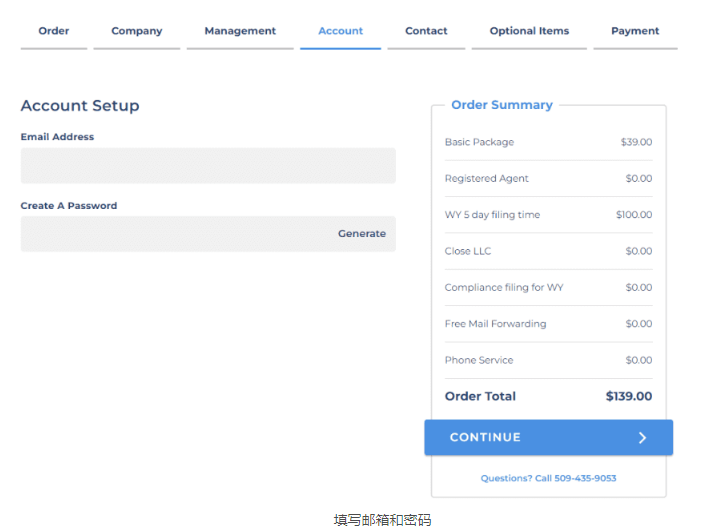Screen dimensions: 714x531
Task: Click the arrow icon on Continue button
Action: pyautogui.click(x=642, y=438)
